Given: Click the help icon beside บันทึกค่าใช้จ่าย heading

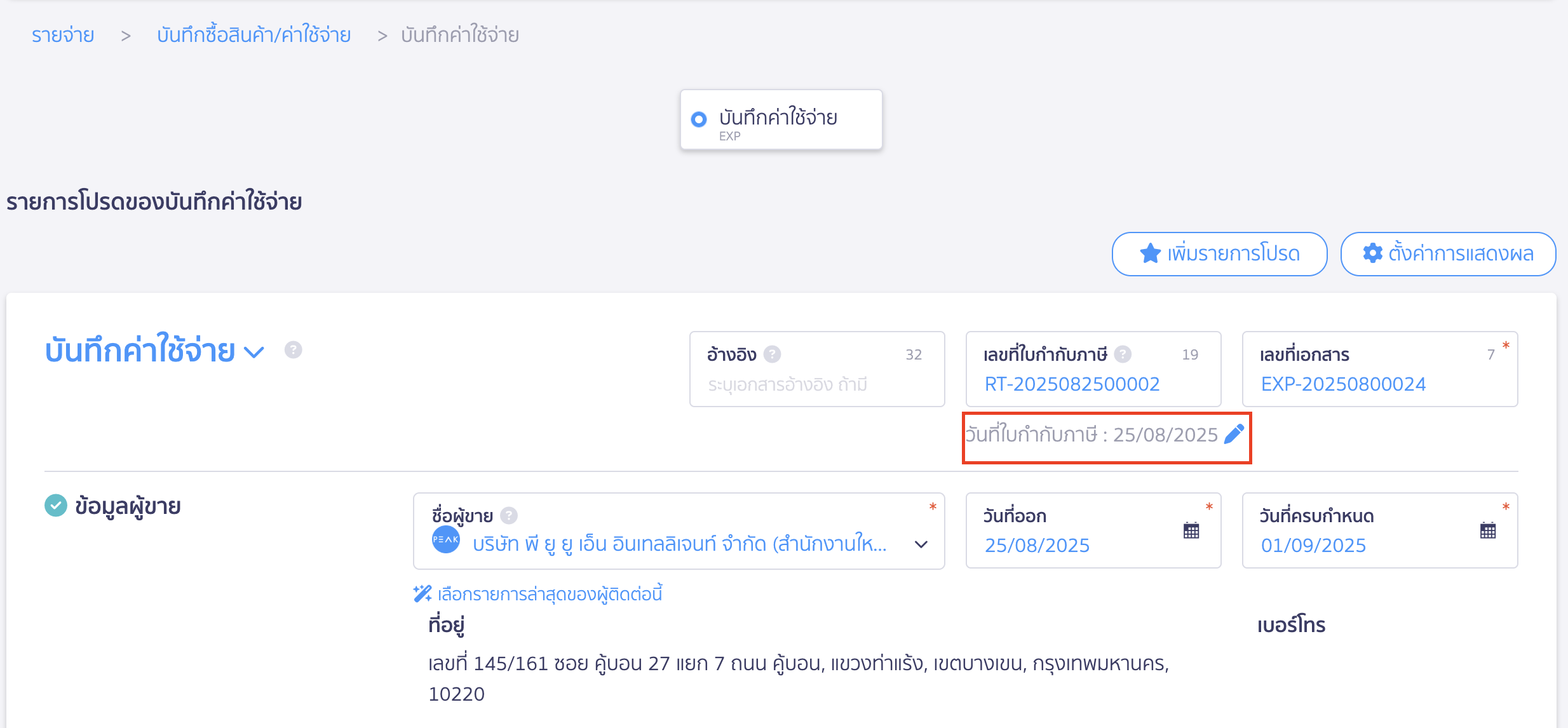Looking at the screenshot, I should tap(293, 350).
